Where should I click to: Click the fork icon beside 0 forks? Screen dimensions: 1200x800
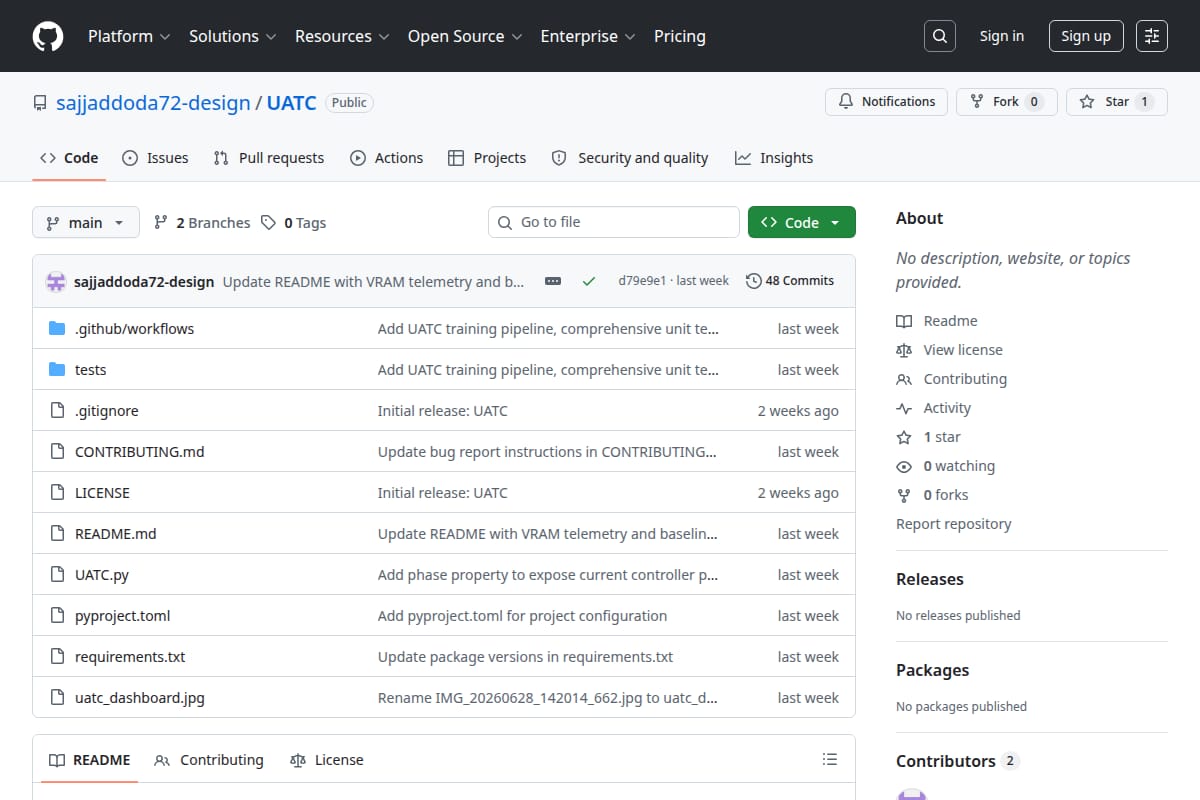coord(904,495)
